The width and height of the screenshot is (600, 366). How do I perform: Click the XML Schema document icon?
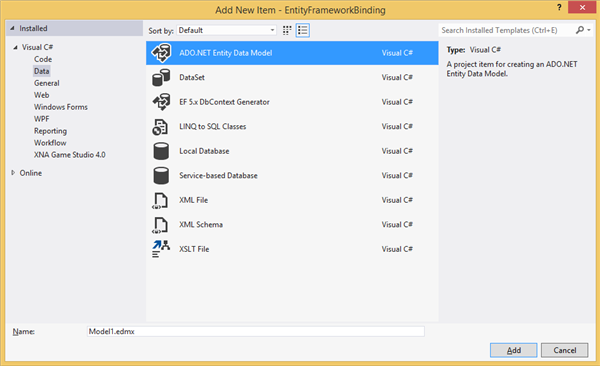click(160, 225)
